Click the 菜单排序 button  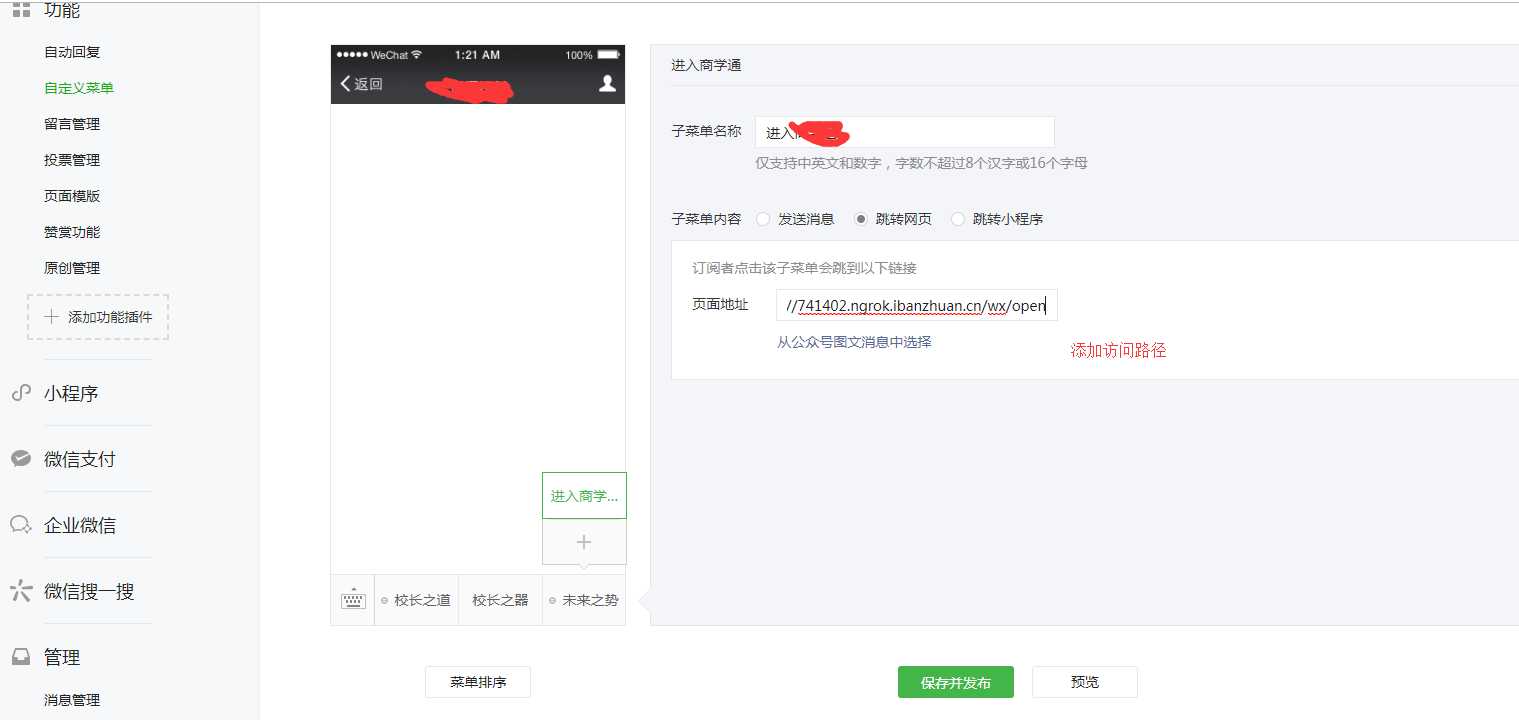pos(478,682)
